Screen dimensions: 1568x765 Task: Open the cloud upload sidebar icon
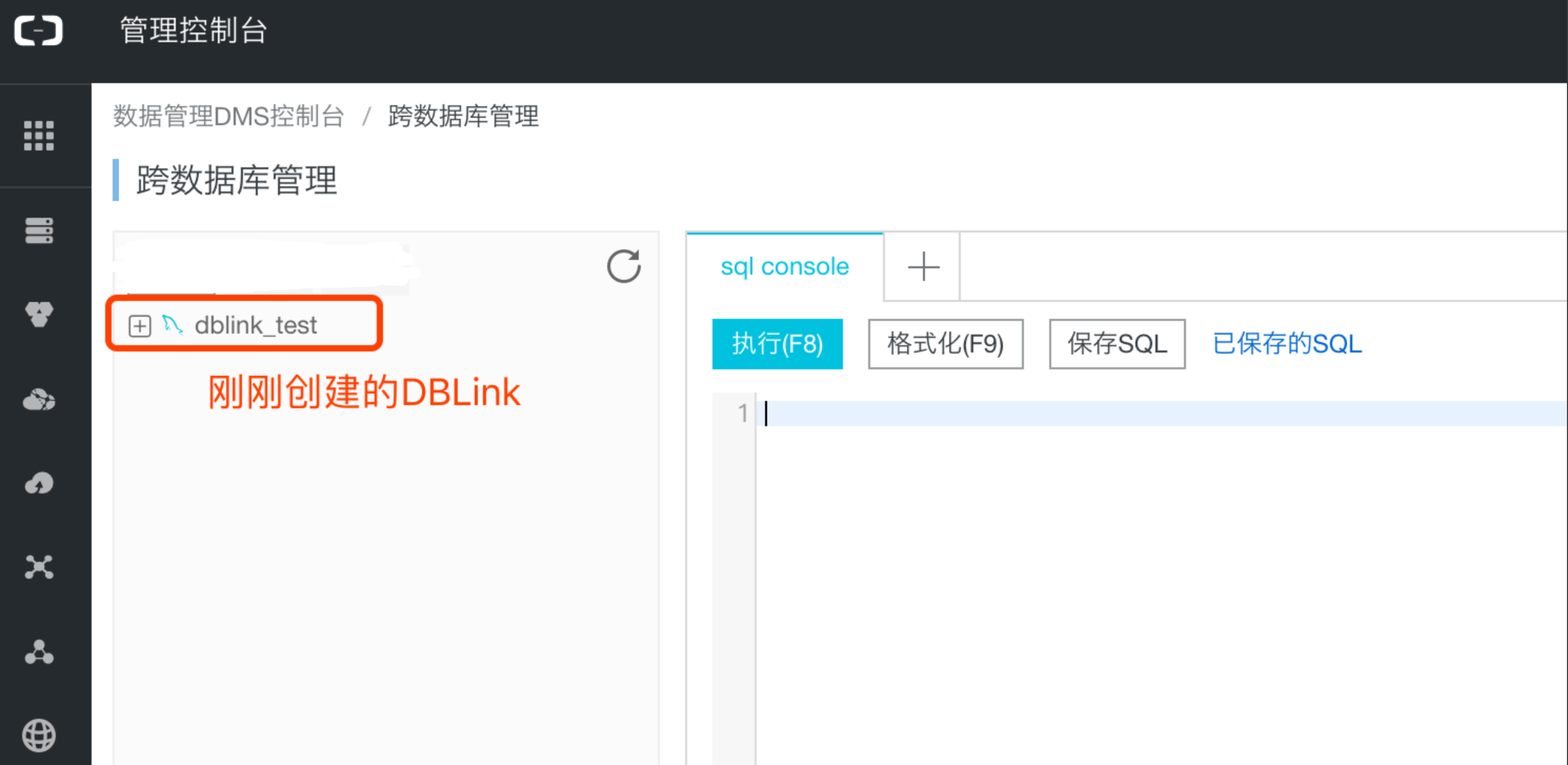tap(39, 483)
